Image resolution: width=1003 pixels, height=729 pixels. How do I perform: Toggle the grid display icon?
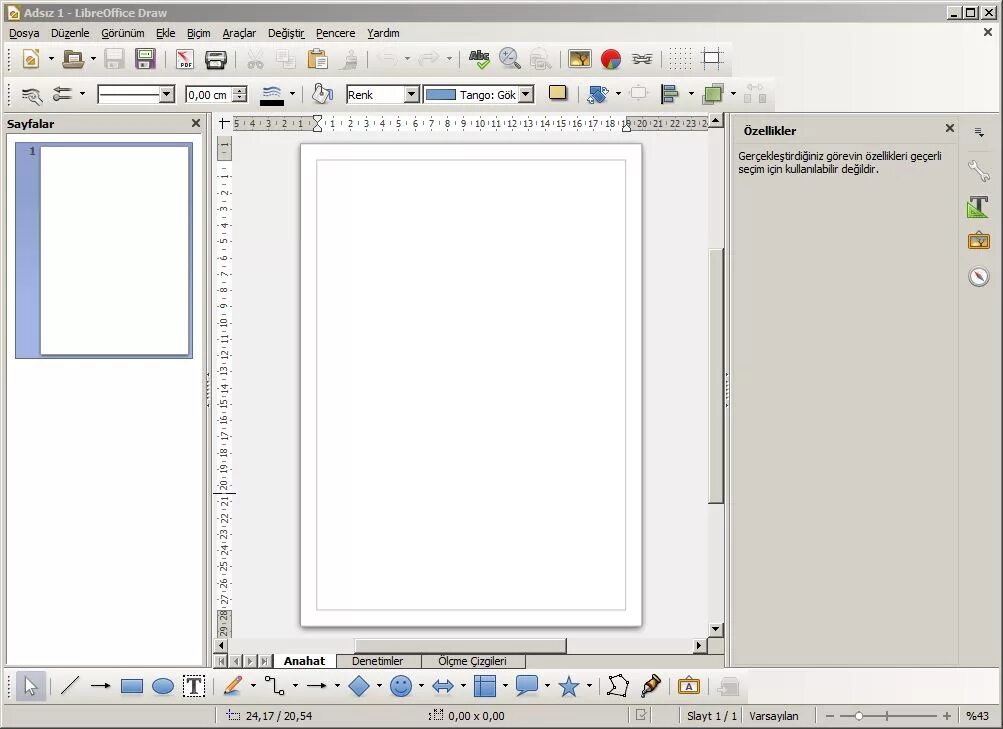click(x=680, y=59)
